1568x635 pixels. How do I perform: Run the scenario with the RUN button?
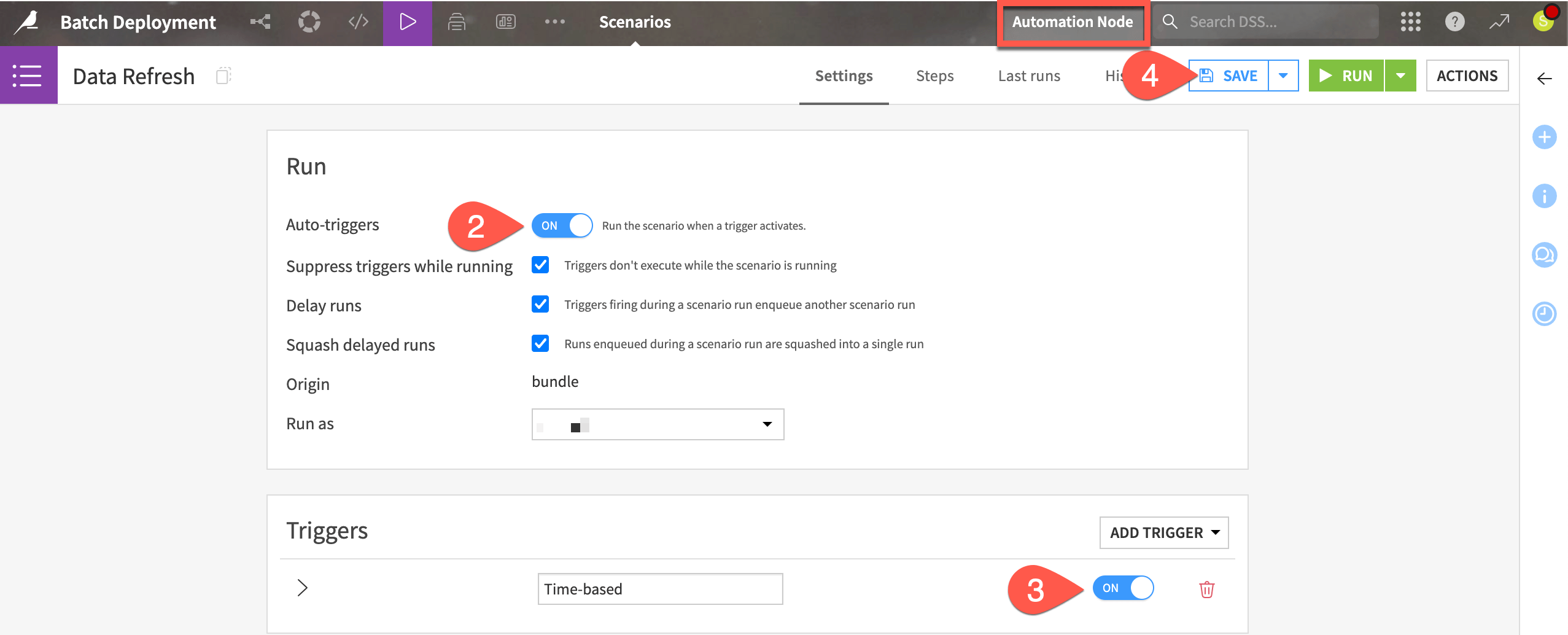pos(1347,75)
